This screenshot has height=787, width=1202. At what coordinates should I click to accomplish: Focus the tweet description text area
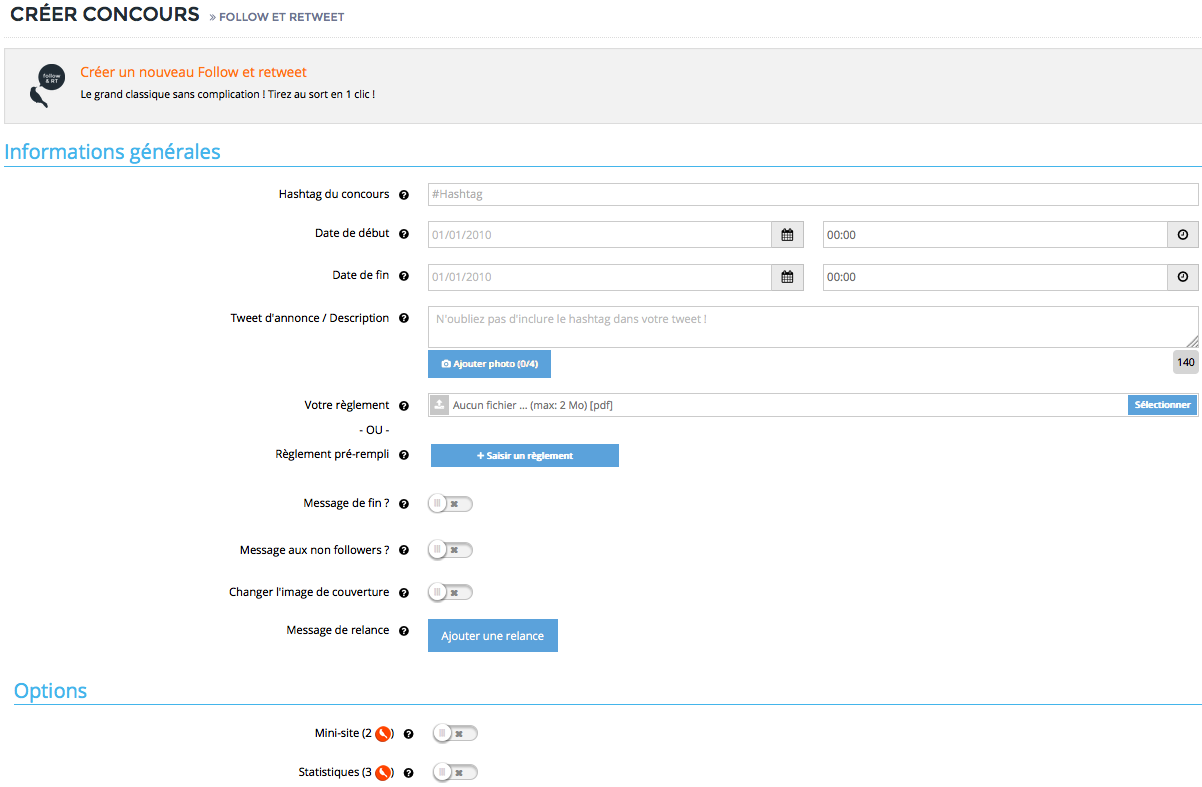(x=812, y=327)
